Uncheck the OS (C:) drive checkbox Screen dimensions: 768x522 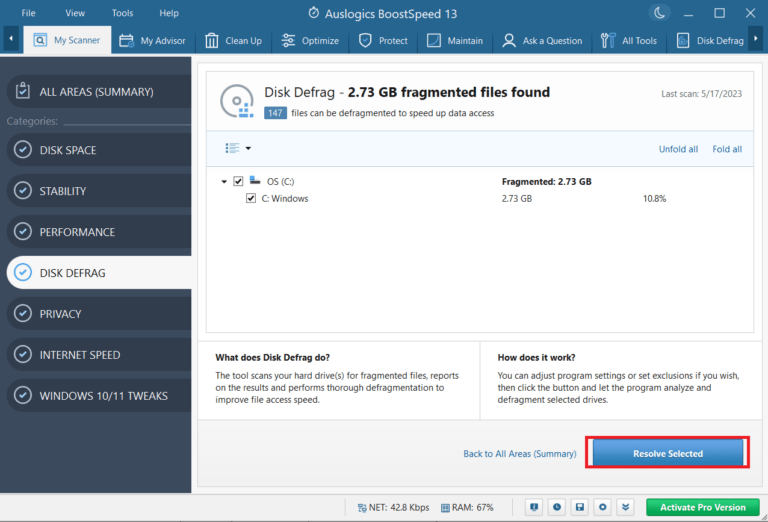click(238, 181)
